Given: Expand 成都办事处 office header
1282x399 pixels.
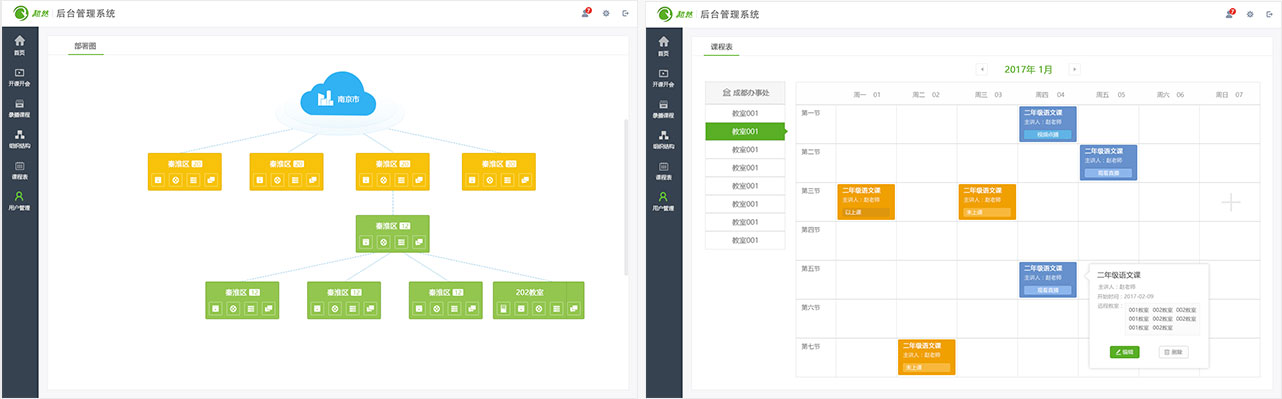Looking at the screenshot, I should click(x=745, y=92).
